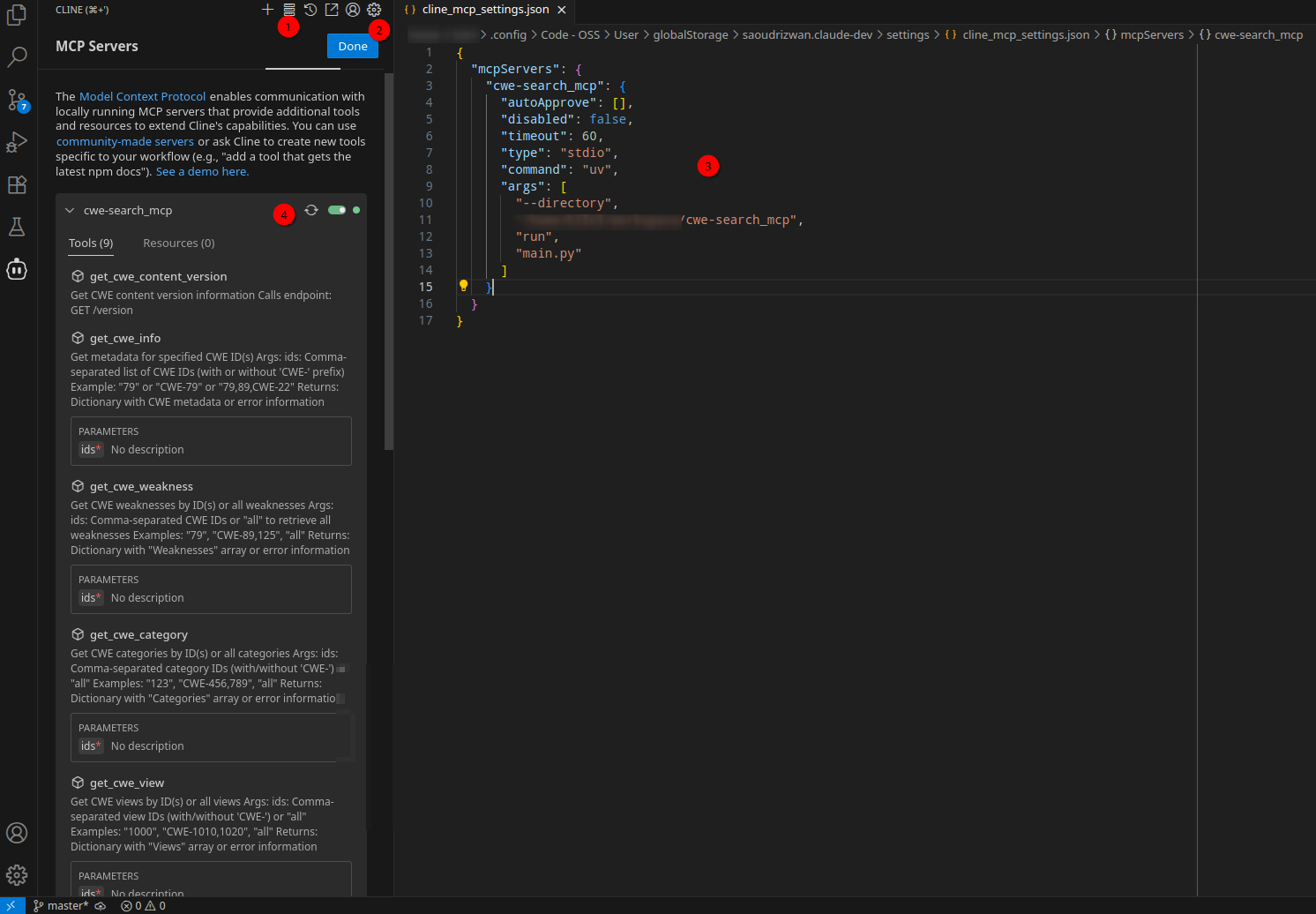
Task: Click the "main.py" argument in editor
Action: pyautogui.click(x=549, y=254)
